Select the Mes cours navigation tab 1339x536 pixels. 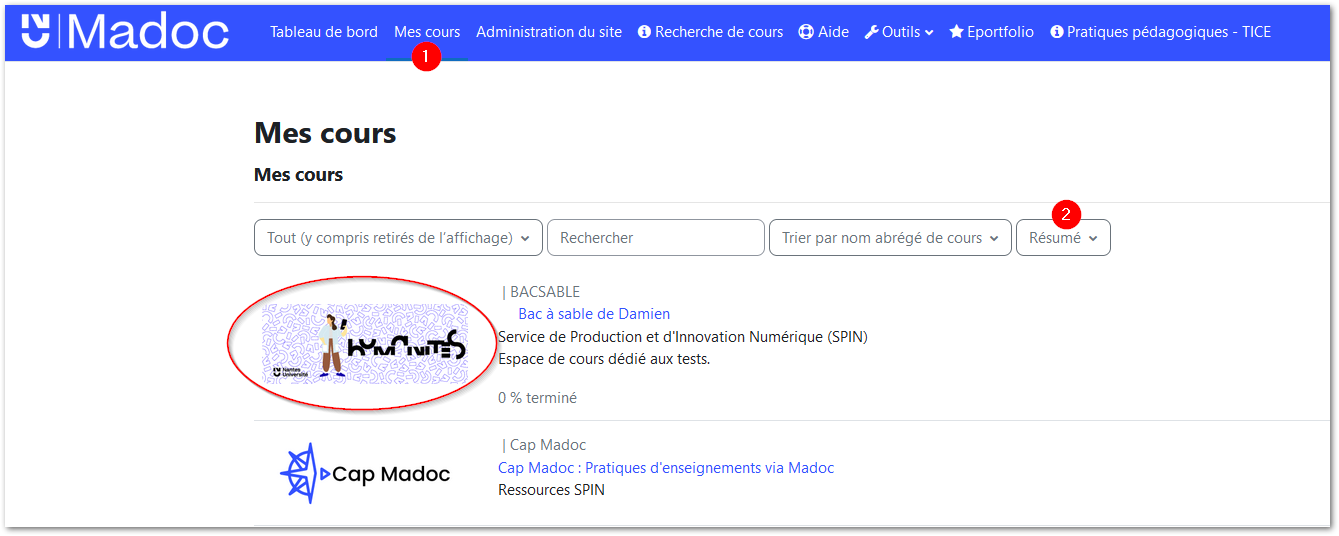point(427,32)
